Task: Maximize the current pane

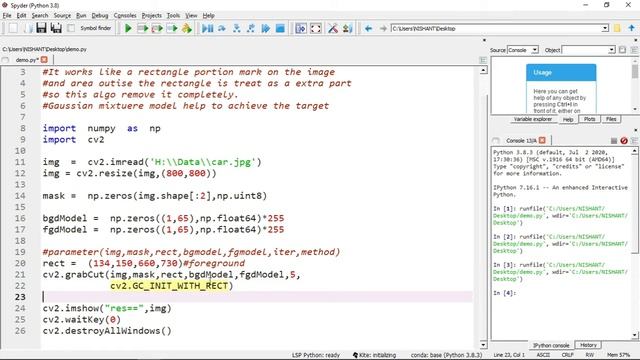Action: pyautogui.click(x=301, y=28)
